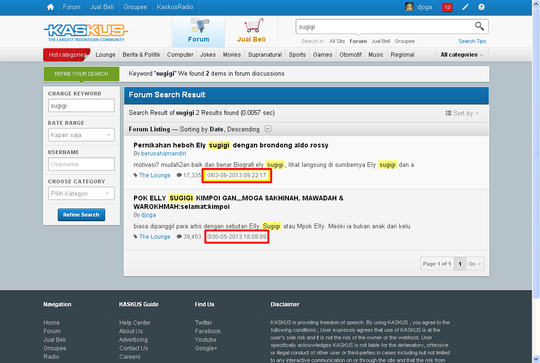Click the search magnifier icon

coord(479,26)
